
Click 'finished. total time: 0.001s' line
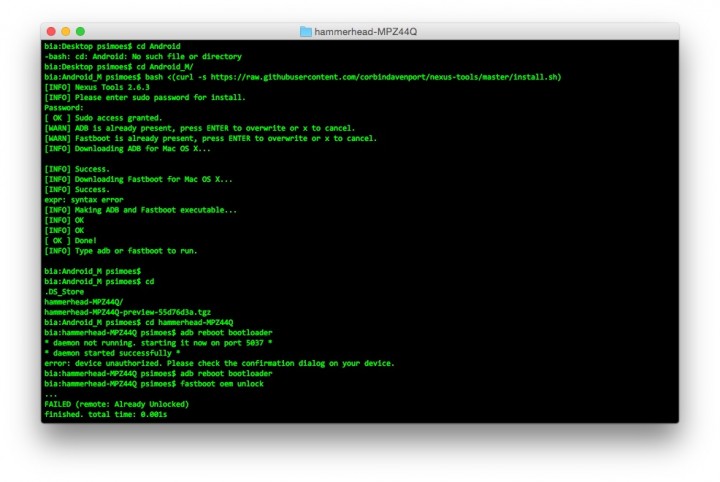(106, 414)
